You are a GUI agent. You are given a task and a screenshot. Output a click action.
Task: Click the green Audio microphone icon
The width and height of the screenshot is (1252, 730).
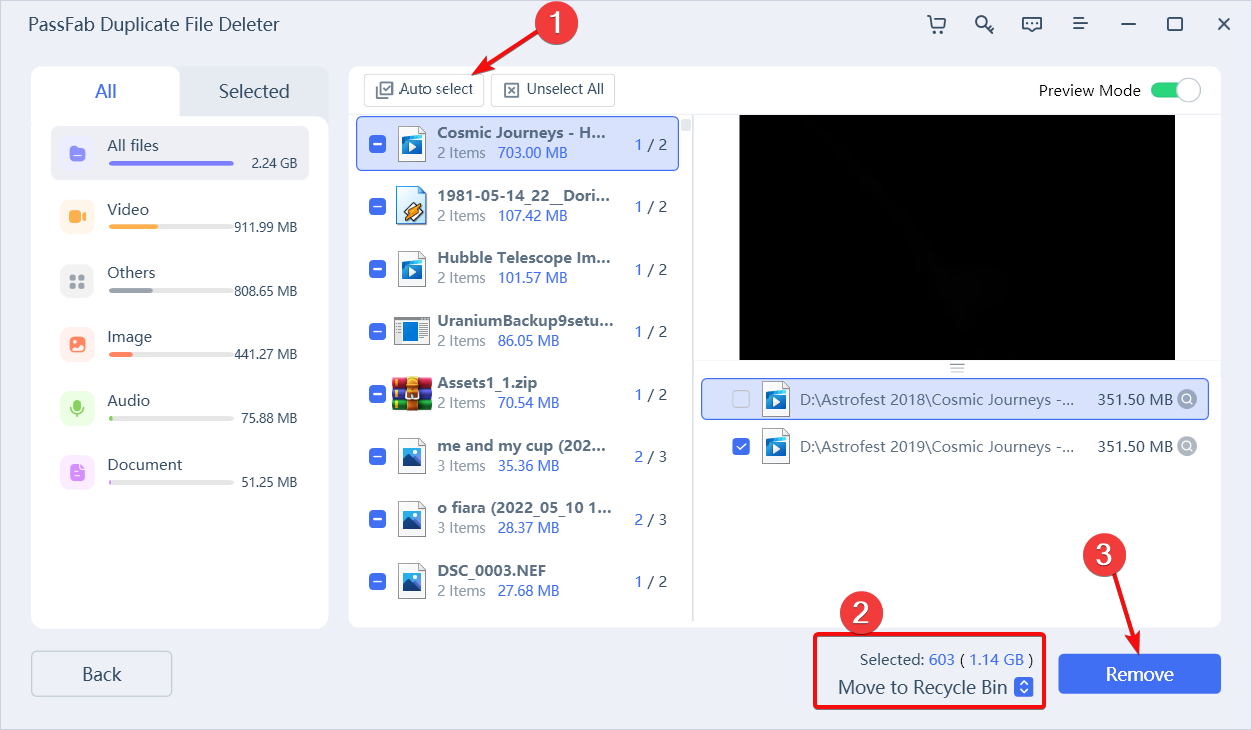click(77, 409)
